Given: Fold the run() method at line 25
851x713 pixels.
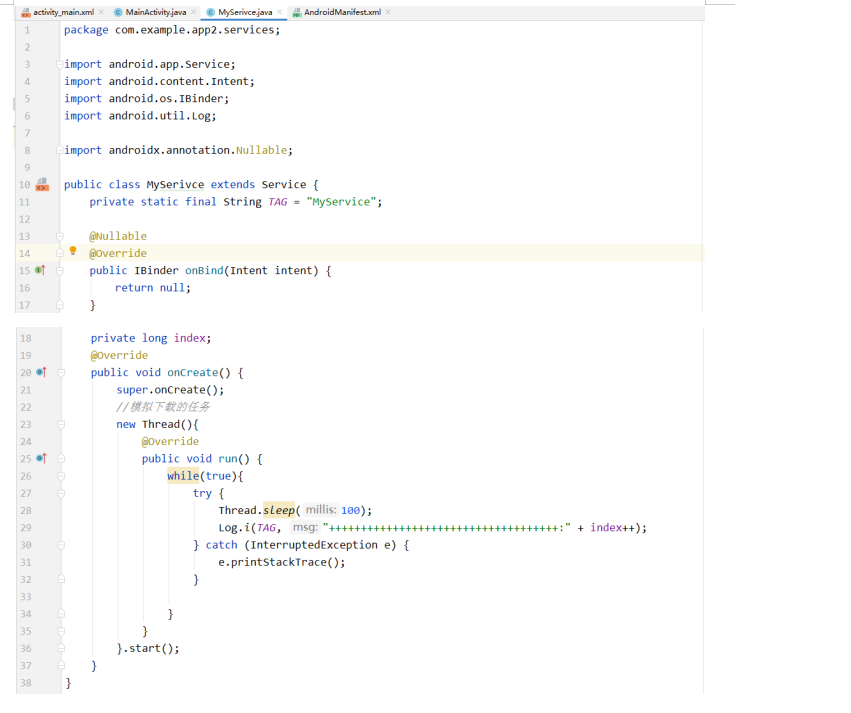Looking at the screenshot, I should tap(61, 459).
